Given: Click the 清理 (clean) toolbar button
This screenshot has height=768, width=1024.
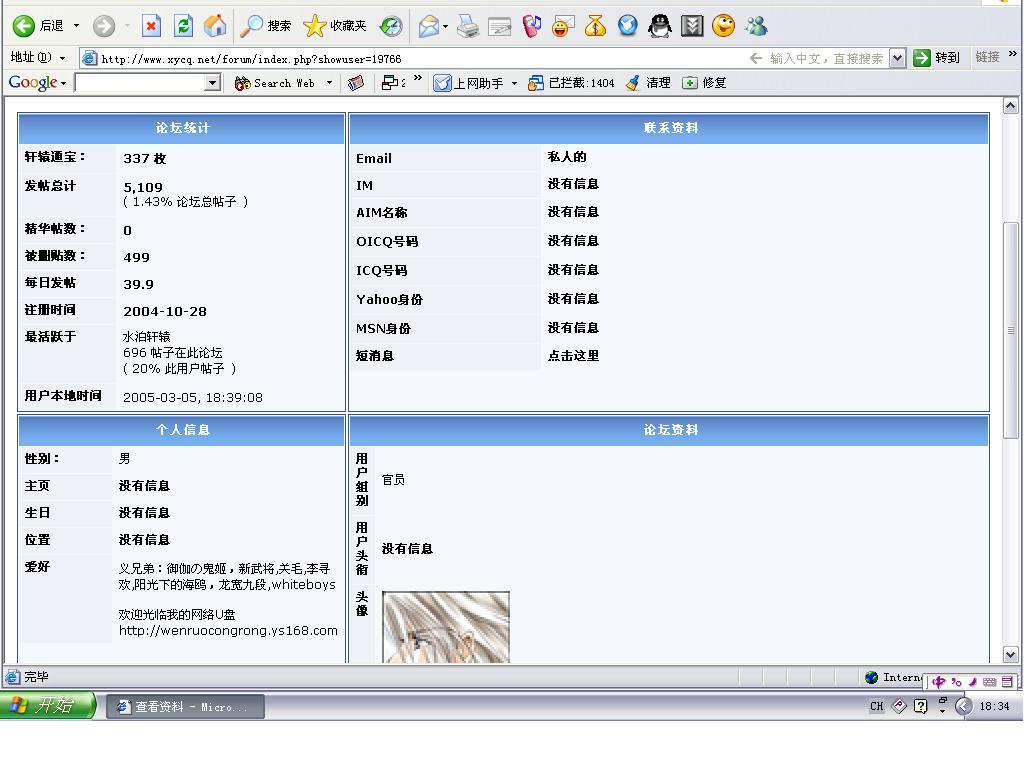Looking at the screenshot, I should click(x=648, y=83).
